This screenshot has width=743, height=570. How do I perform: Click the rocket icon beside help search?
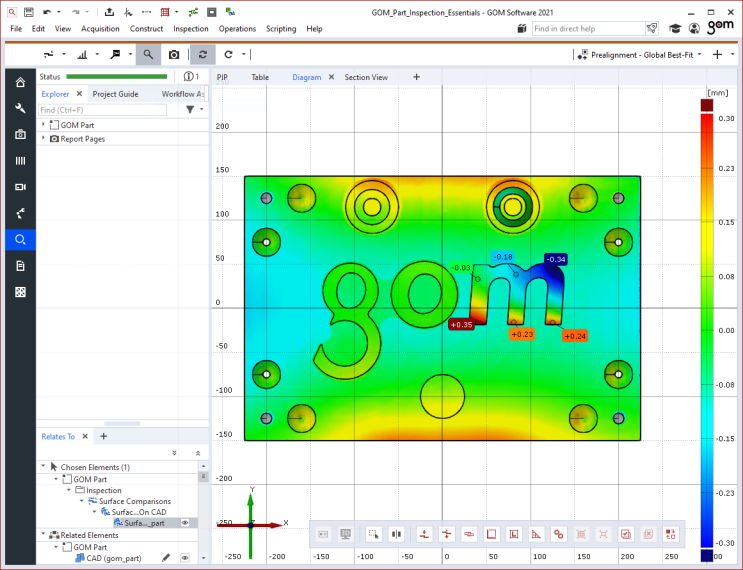(652, 28)
